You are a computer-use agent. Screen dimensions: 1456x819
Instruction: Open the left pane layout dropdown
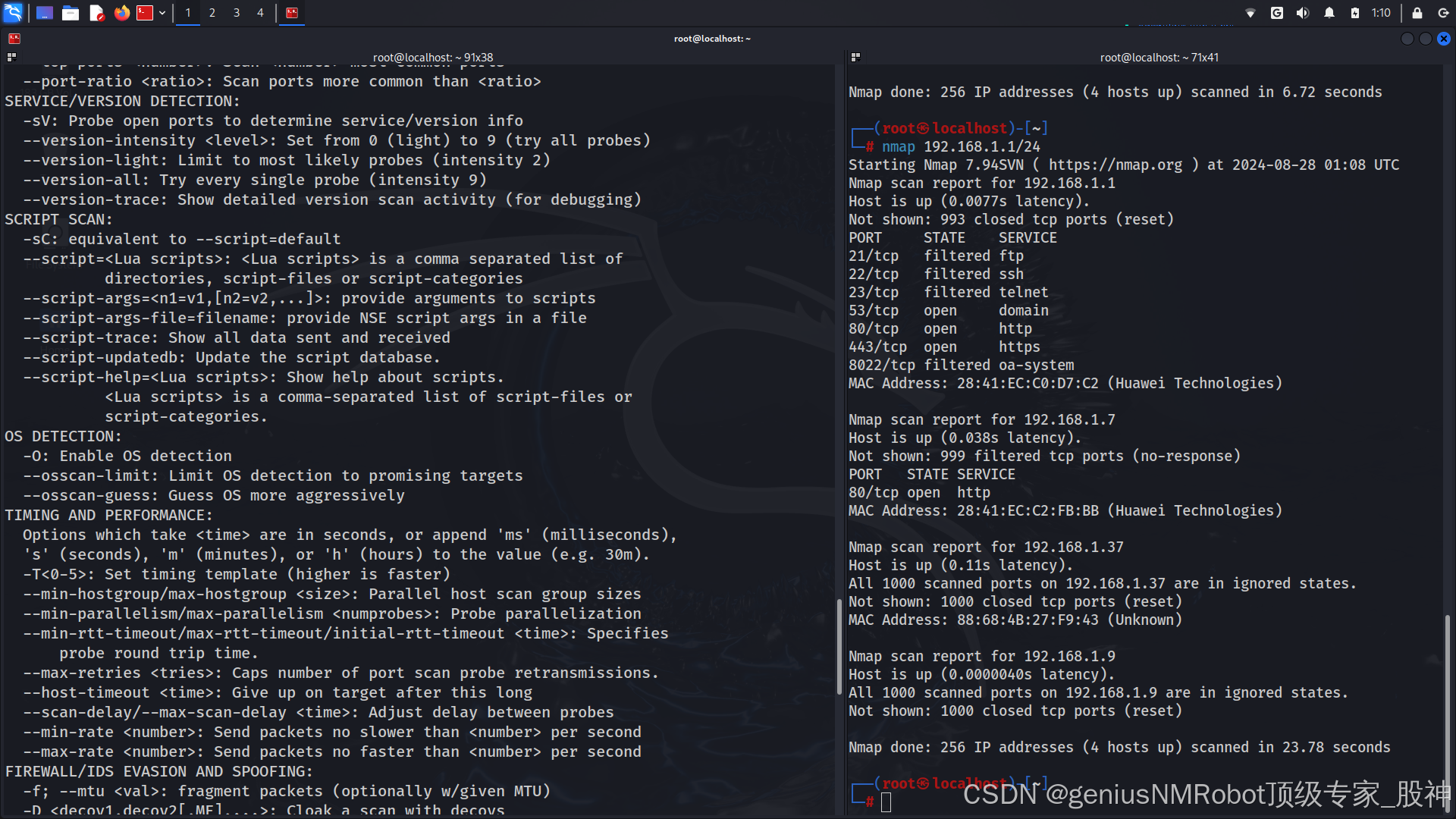pyautogui.click(x=11, y=57)
